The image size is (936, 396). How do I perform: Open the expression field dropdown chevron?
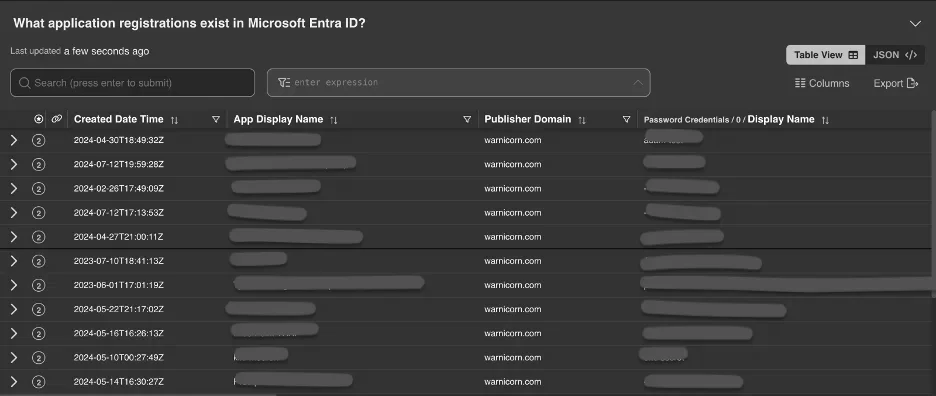coord(638,82)
